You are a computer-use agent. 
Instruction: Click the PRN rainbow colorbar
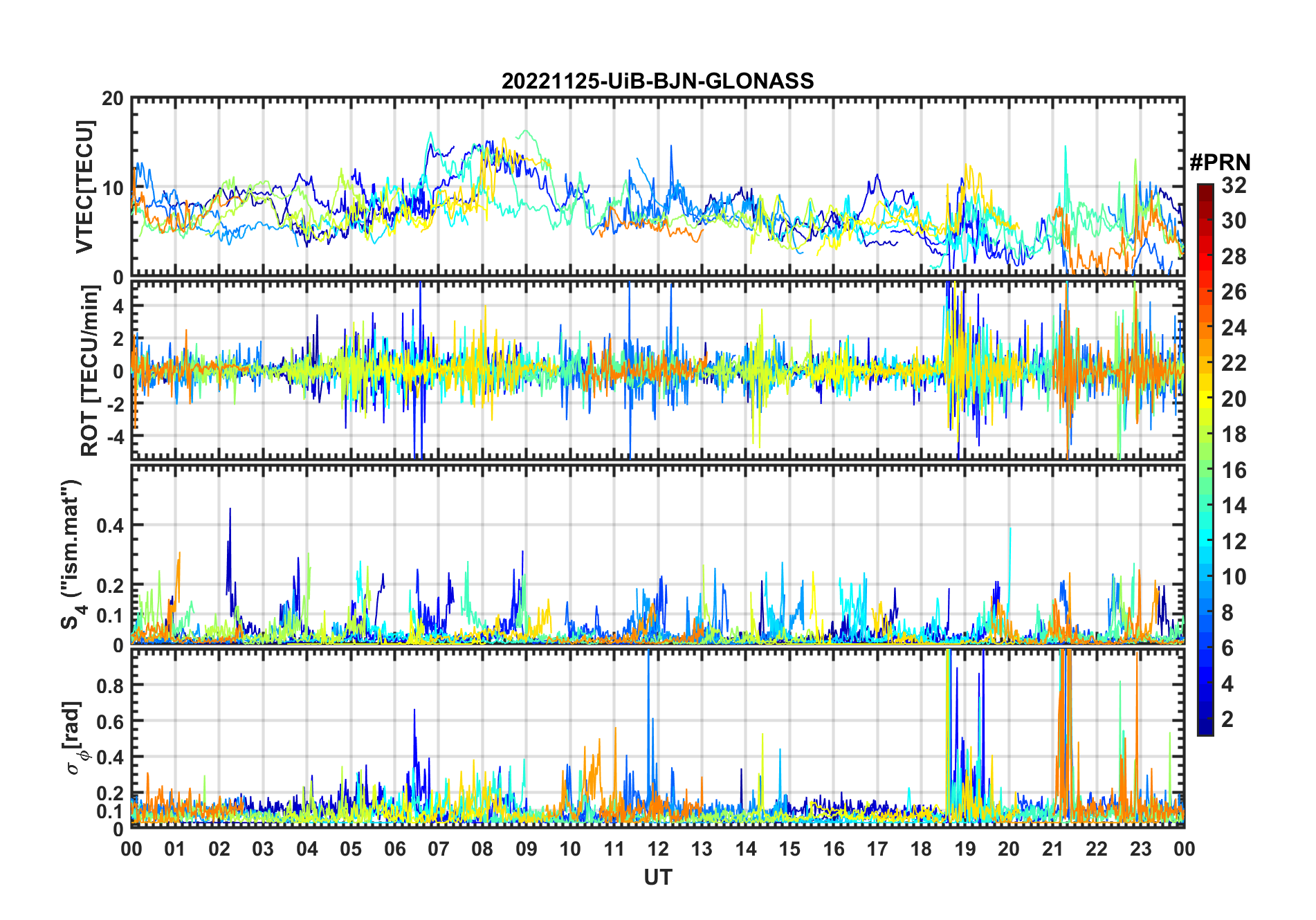point(1205,459)
